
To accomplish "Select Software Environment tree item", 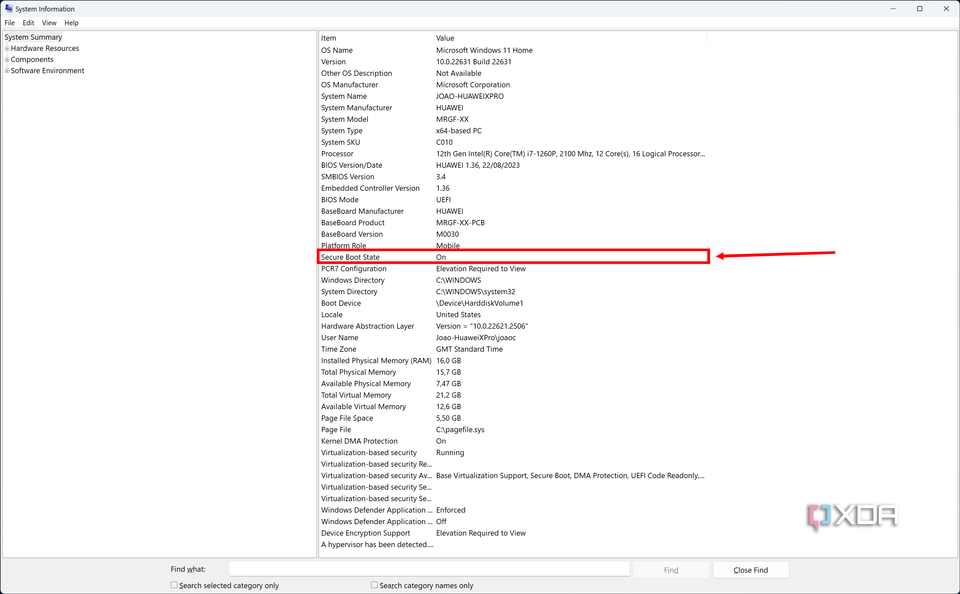I will click(47, 70).
